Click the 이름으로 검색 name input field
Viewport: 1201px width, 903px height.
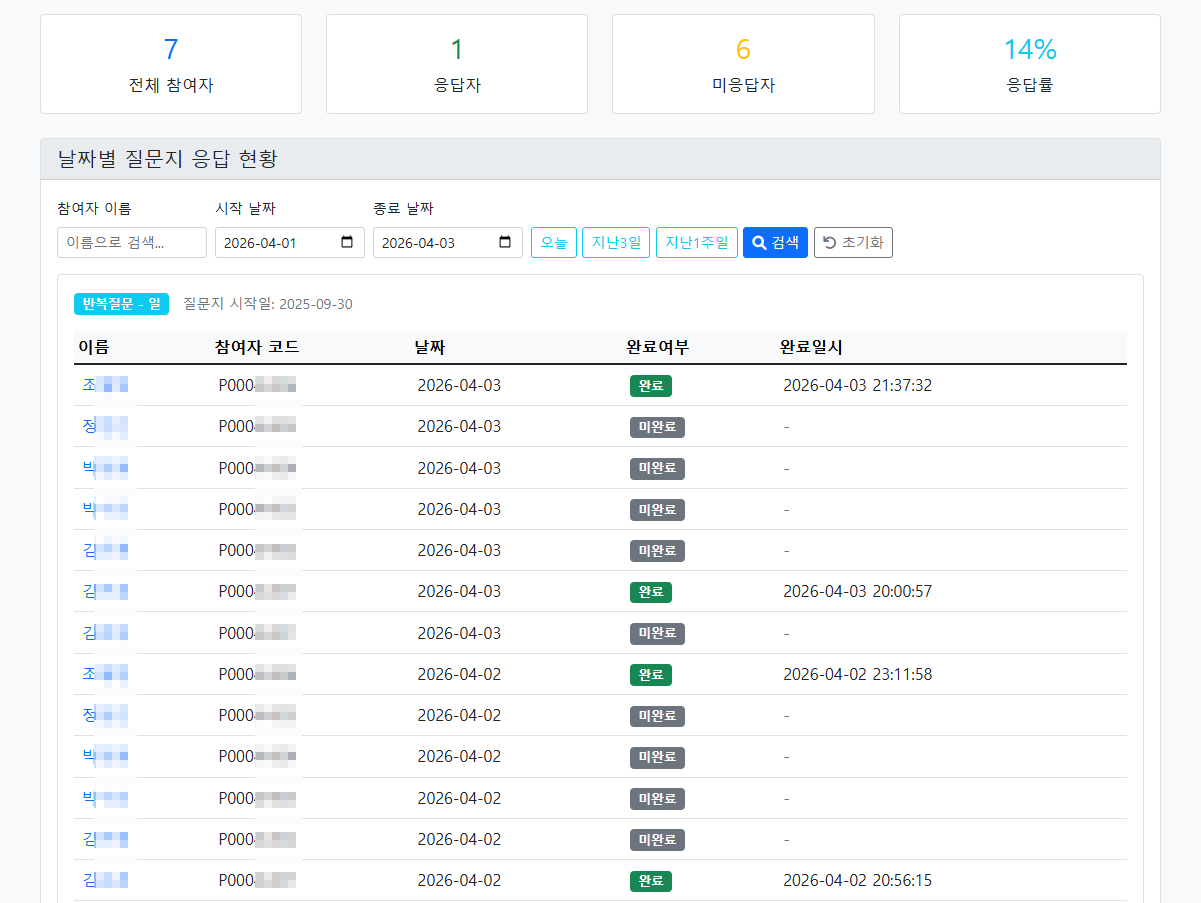[131, 242]
